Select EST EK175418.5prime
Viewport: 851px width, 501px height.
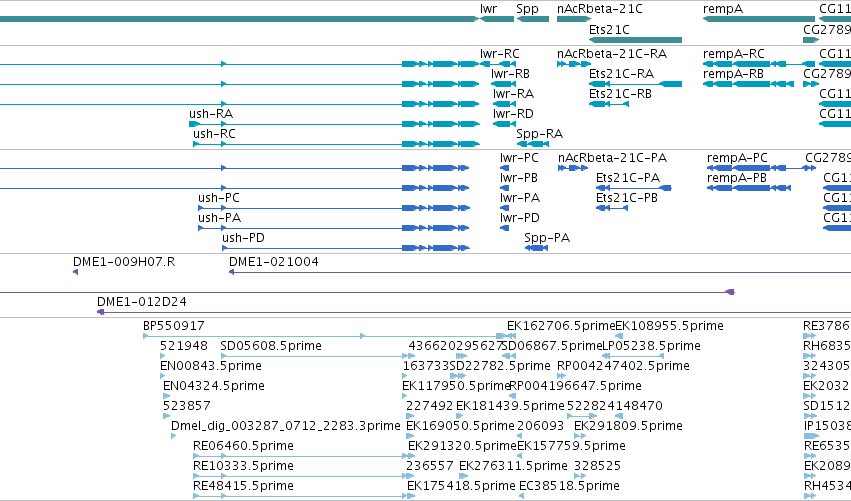click(461, 486)
